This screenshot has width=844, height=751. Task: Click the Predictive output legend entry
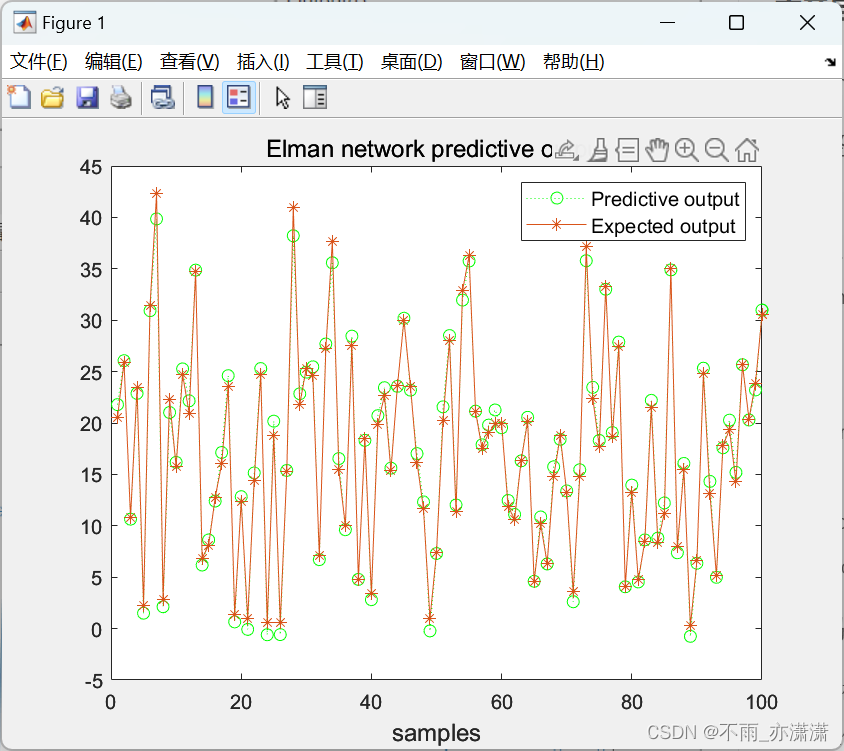664,199
